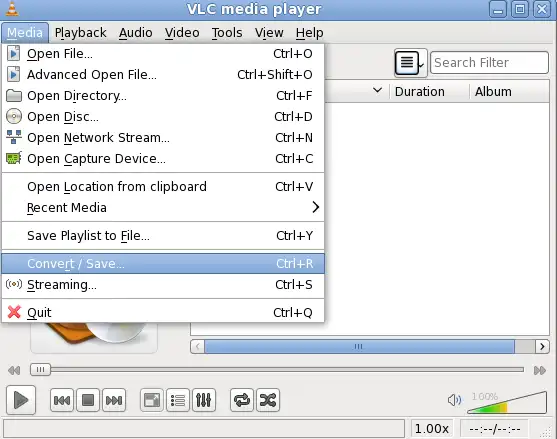Click the horizontal playlist scrollbar thumb
Image resolution: width=557 pixels, height=439 pixels.
[x=359, y=346]
